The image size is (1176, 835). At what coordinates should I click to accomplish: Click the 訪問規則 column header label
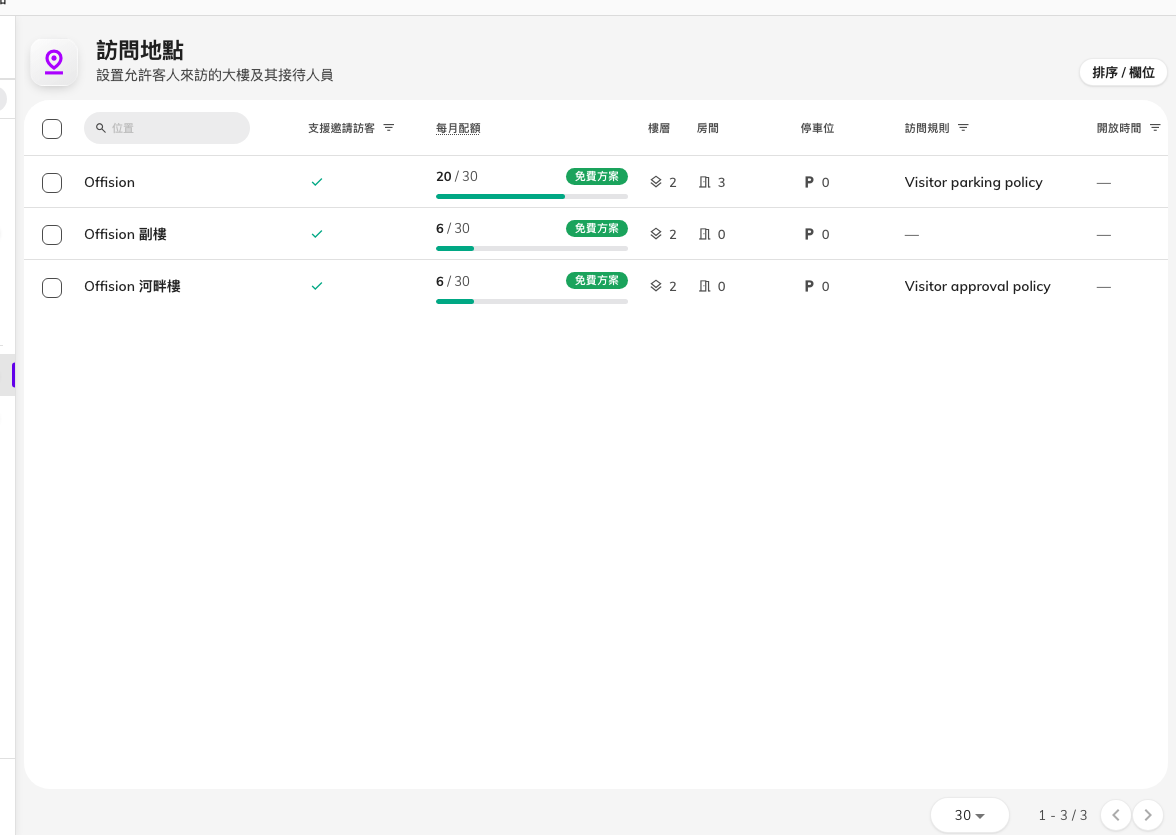927,128
